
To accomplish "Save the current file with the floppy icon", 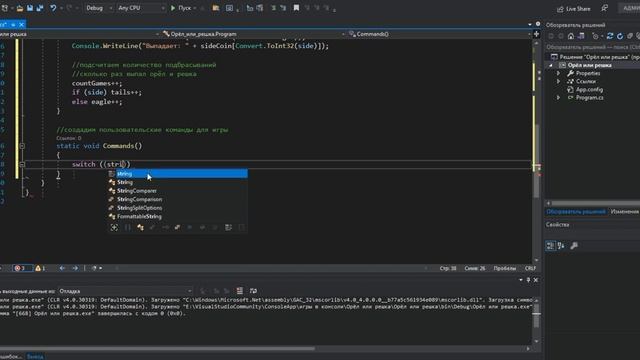I will pos(30,8).
